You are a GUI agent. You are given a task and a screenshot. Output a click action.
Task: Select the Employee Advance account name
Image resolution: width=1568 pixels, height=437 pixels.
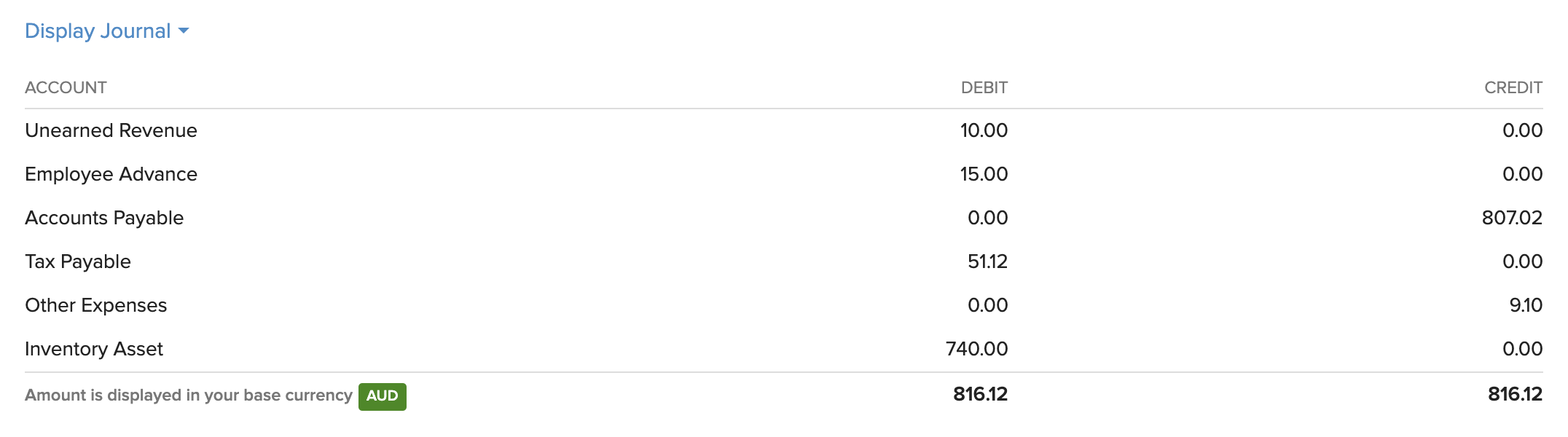(111, 175)
